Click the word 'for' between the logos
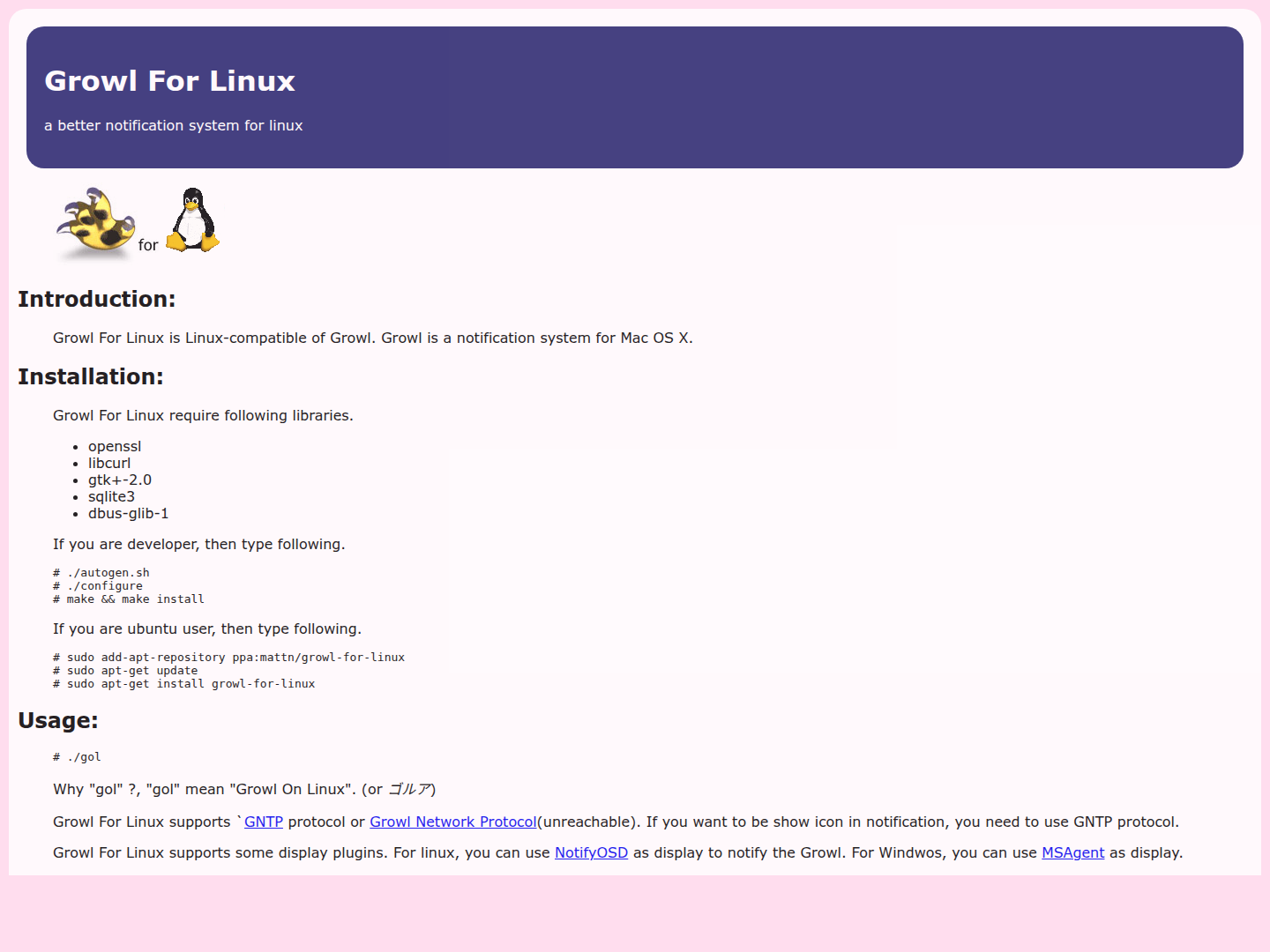The height and width of the screenshot is (952, 1270). click(148, 245)
